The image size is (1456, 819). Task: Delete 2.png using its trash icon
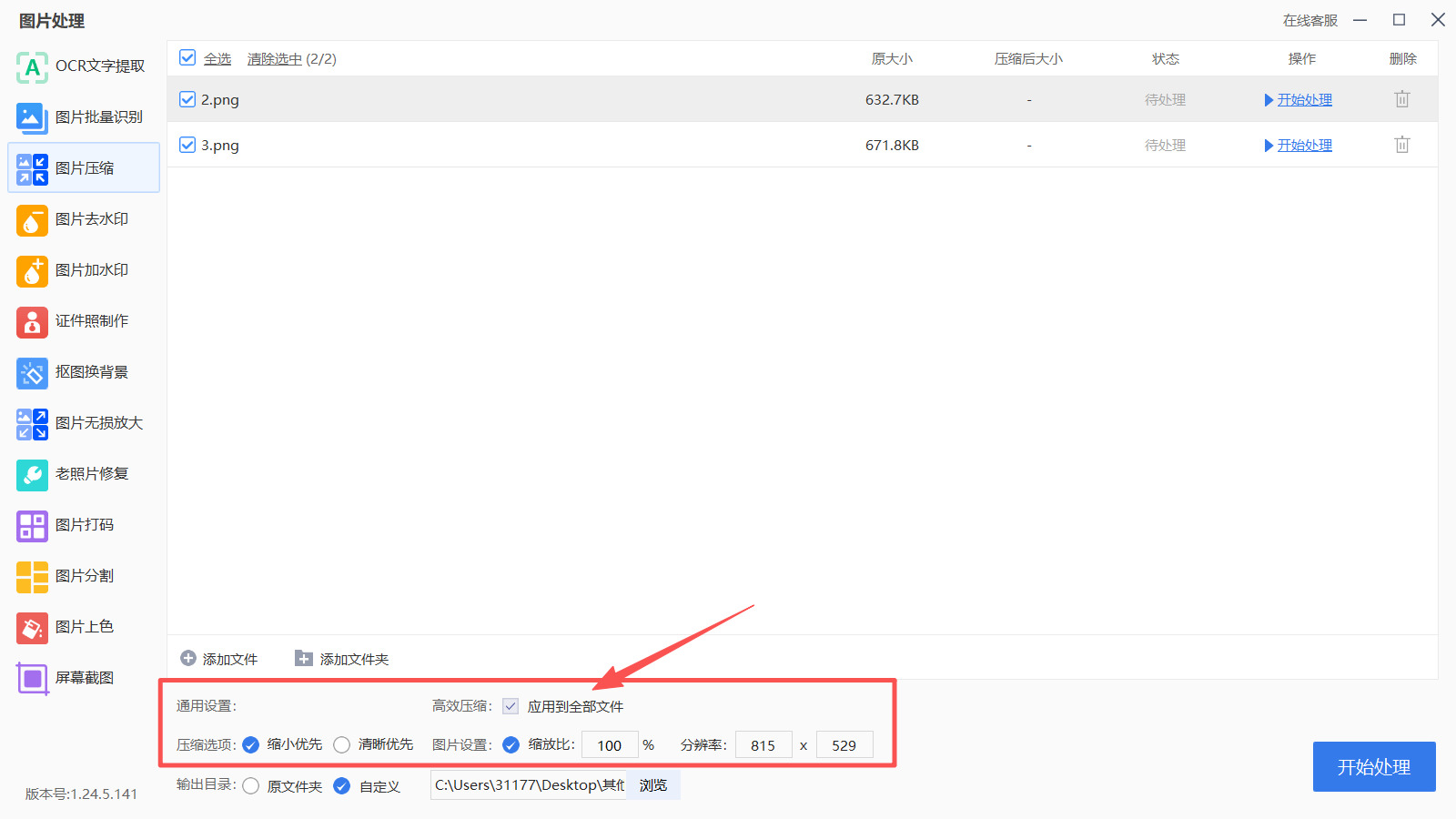(1402, 99)
